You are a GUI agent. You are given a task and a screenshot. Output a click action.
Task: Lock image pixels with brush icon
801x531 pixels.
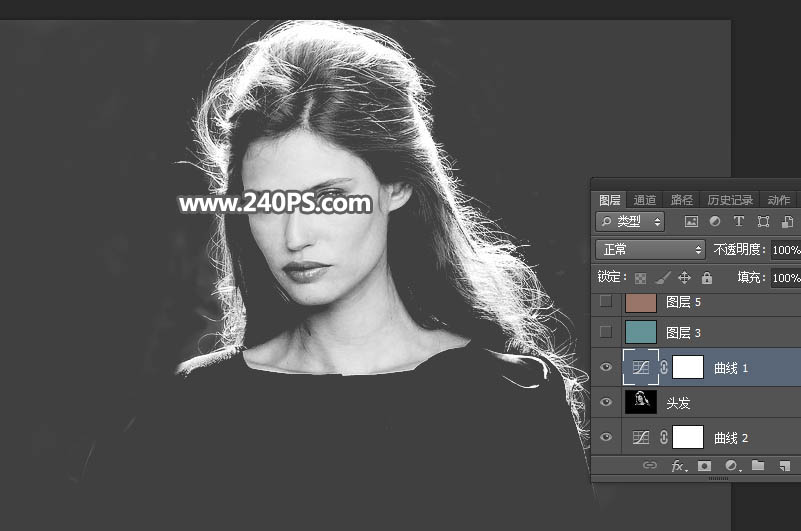pyautogui.click(x=662, y=278)
